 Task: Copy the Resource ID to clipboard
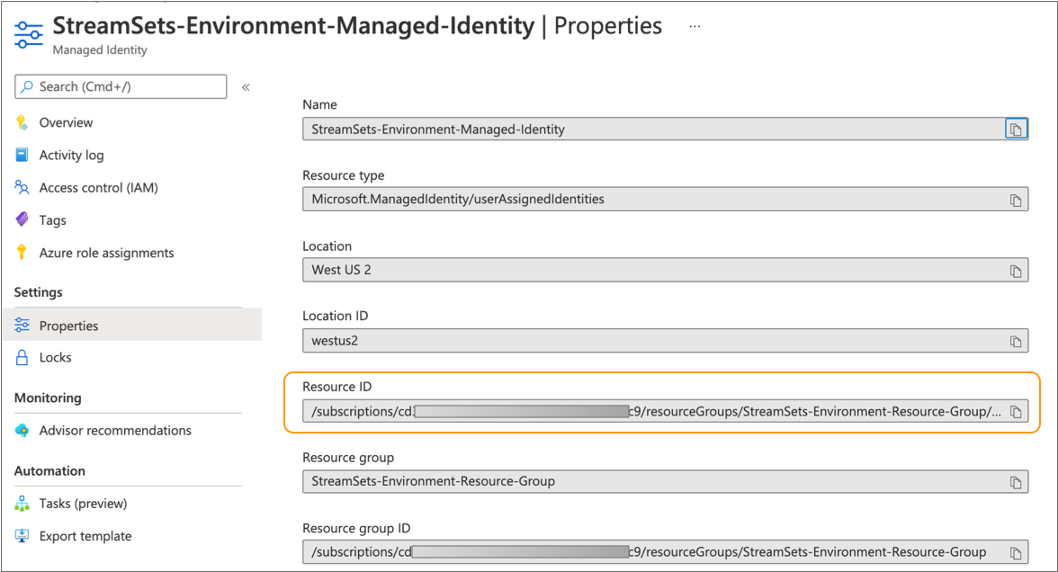click(x=1015, y=412)
